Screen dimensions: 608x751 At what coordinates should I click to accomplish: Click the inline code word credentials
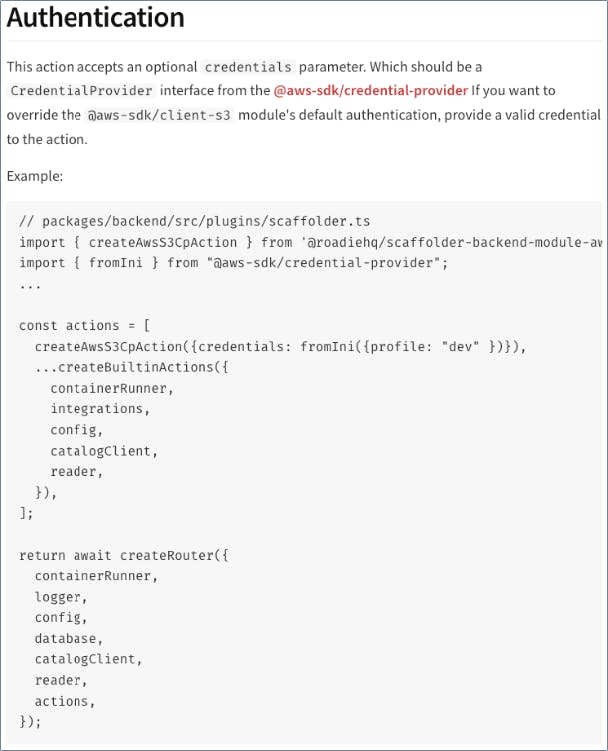[x=248, y=67]
